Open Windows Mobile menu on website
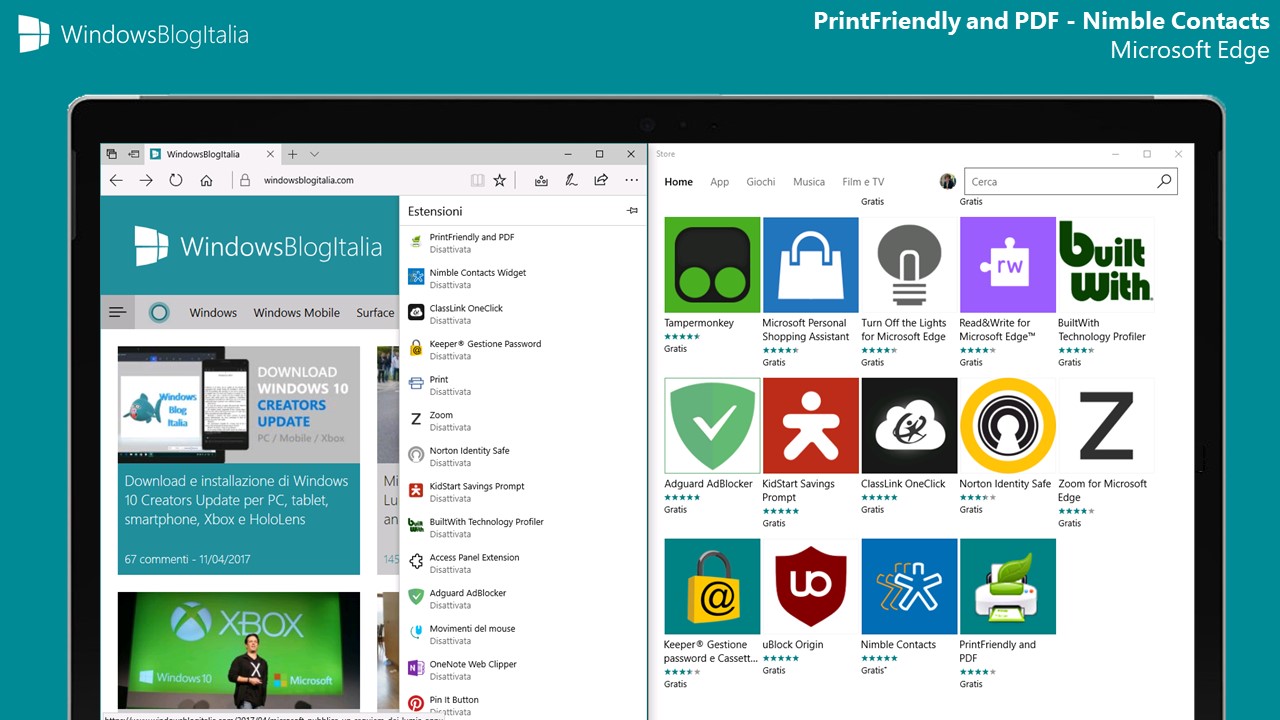The image size is (1280, 720). pos(296,312)
